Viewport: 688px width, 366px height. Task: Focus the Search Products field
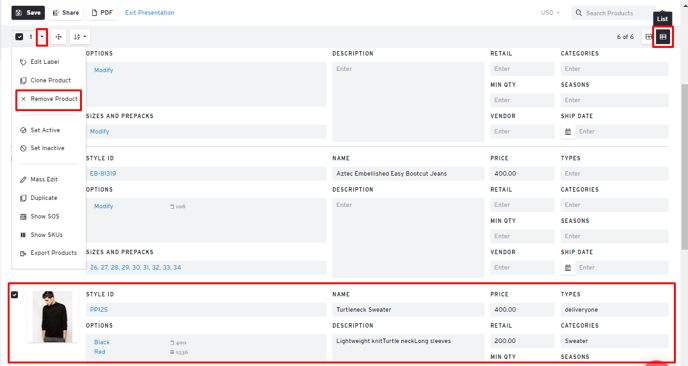[614, 13]
